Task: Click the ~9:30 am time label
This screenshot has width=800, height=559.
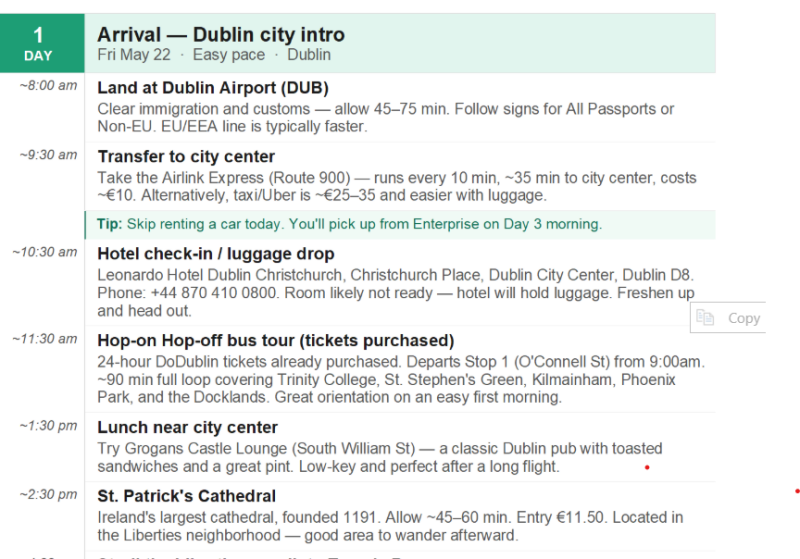Action: [48, 155]
